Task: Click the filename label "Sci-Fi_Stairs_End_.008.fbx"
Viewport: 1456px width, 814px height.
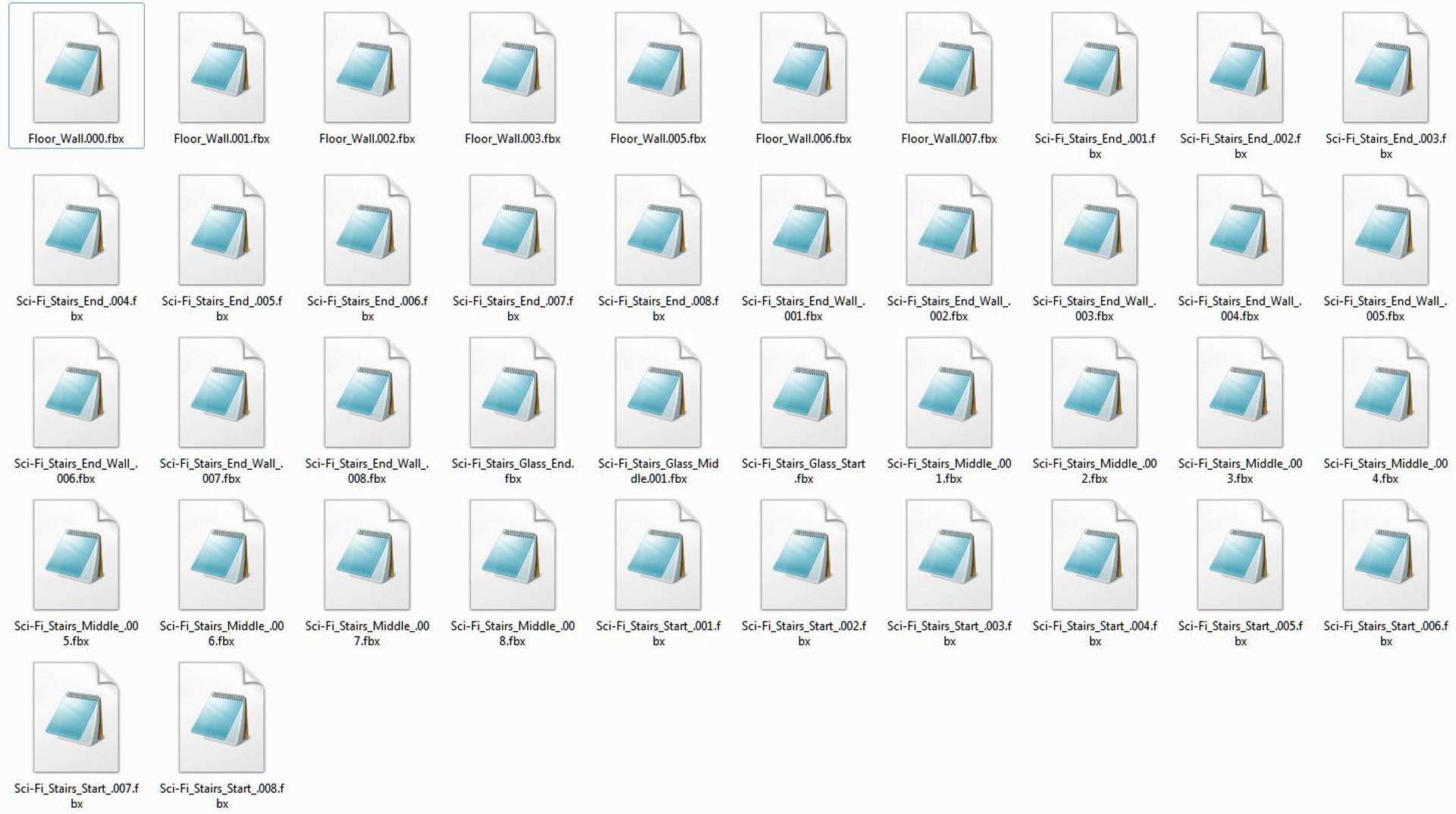Action: pyautogui.click(x=658, y=308)
